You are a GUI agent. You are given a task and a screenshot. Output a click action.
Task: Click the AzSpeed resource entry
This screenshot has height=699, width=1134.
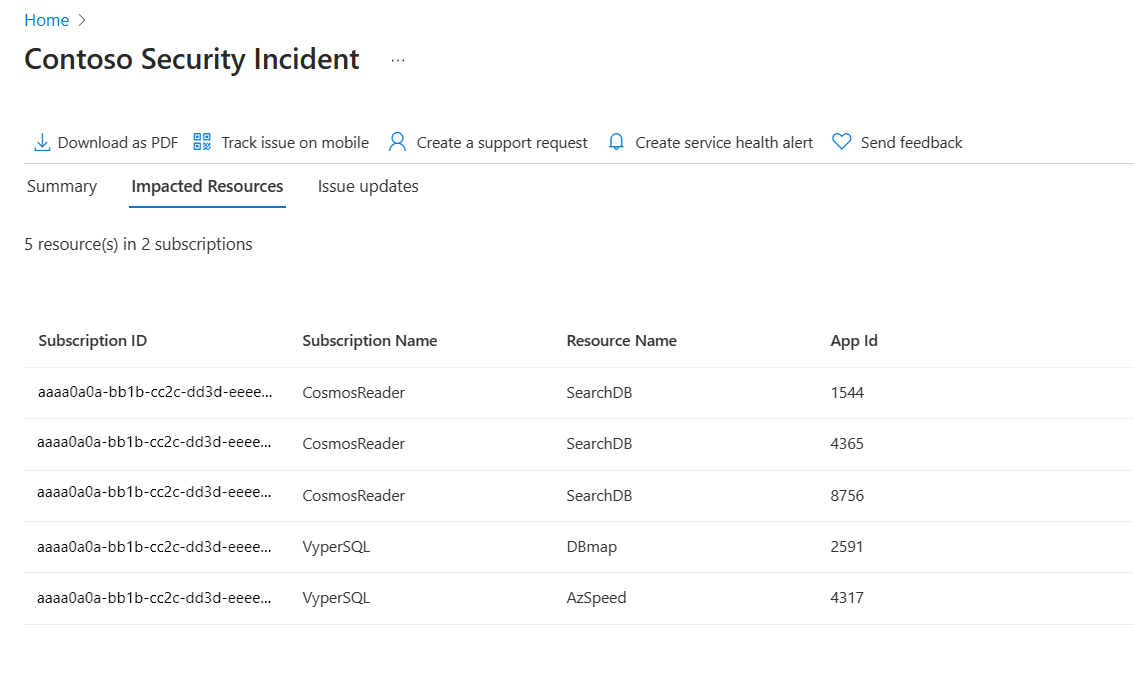pos(596,598)
